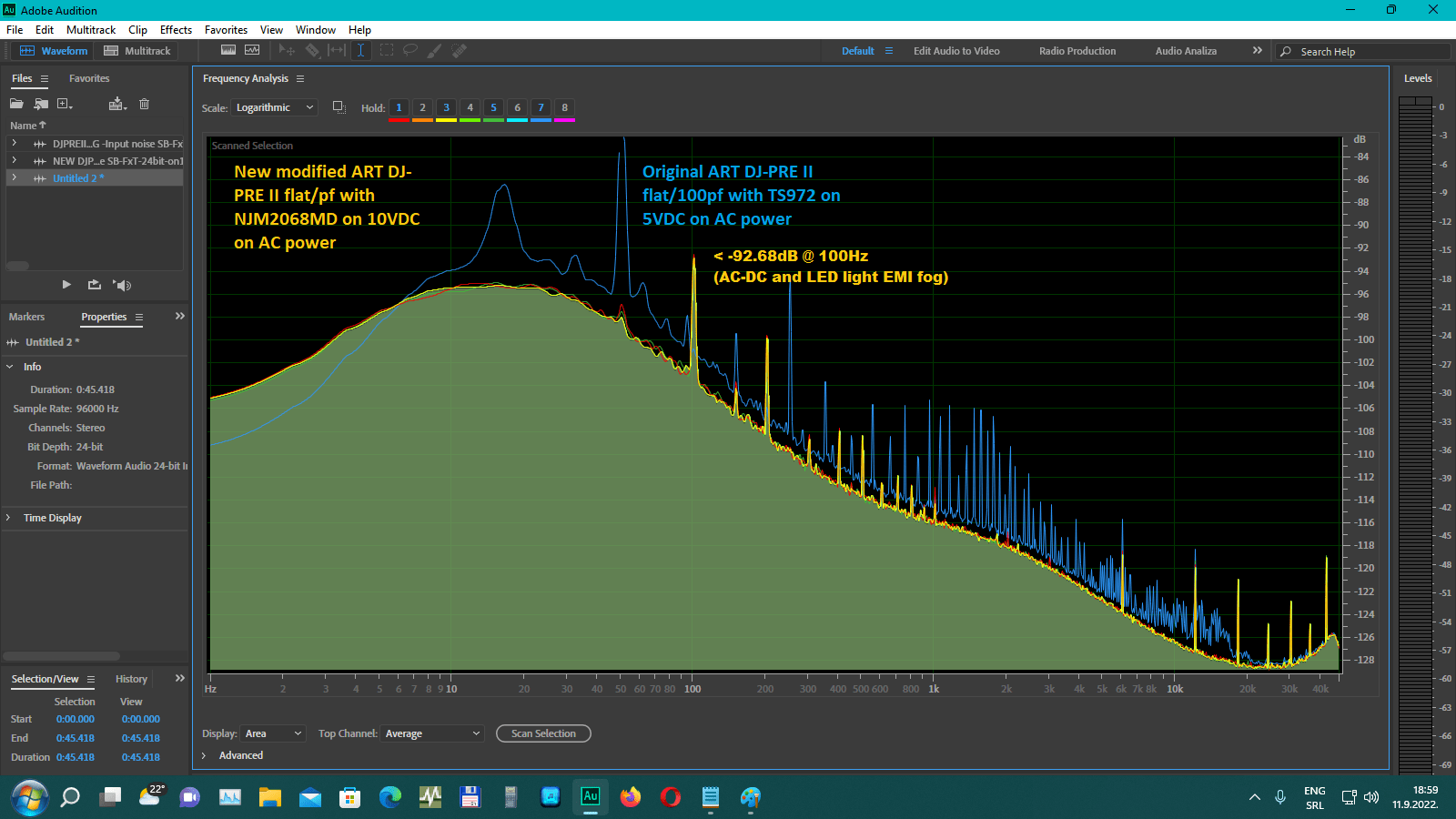Image resolution: width=1456 pixels, height=819 pixels.
Task: Open the Properties panel menu
Action: point(139,318)
